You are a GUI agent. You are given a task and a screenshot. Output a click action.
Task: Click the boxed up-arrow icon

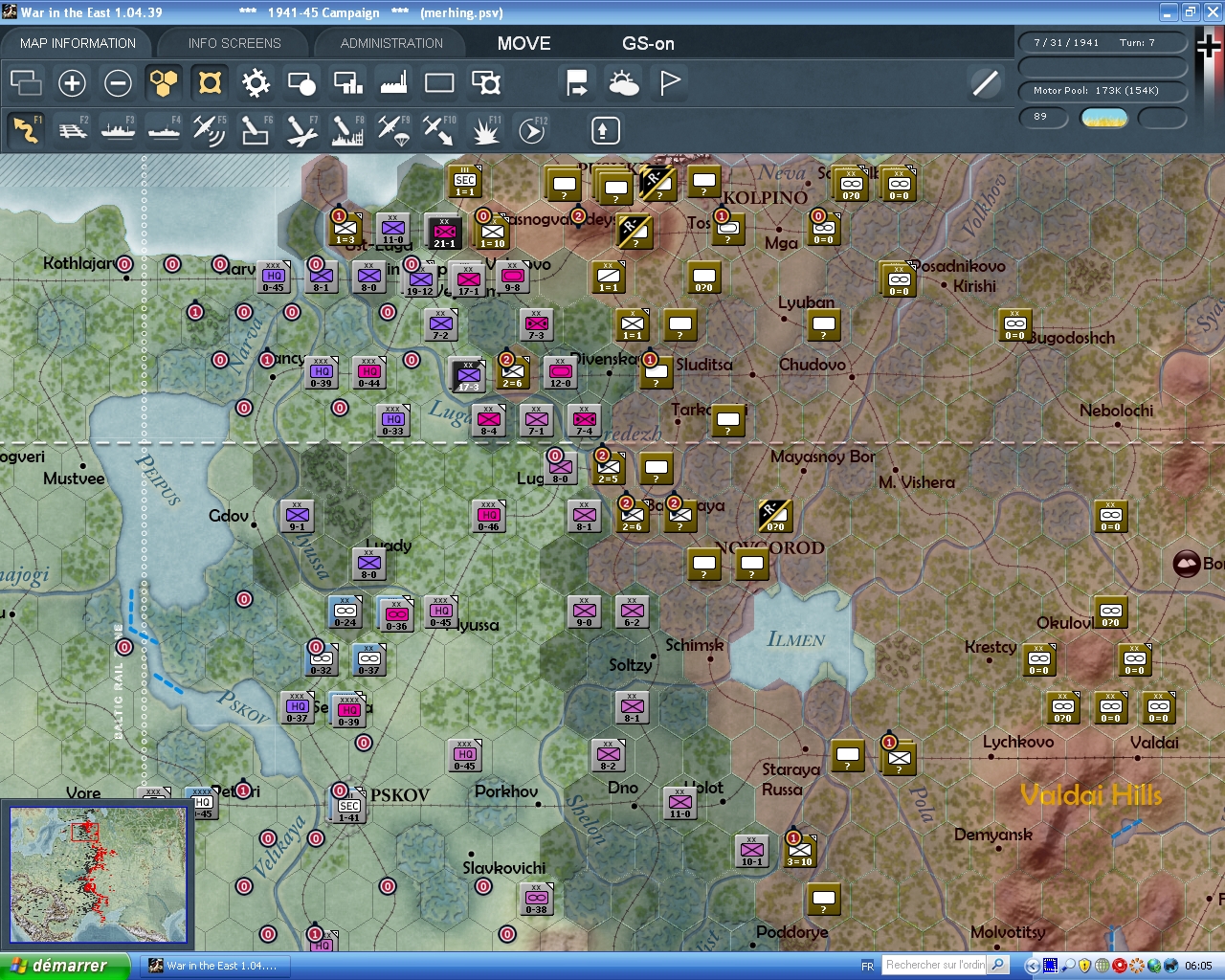605,130
